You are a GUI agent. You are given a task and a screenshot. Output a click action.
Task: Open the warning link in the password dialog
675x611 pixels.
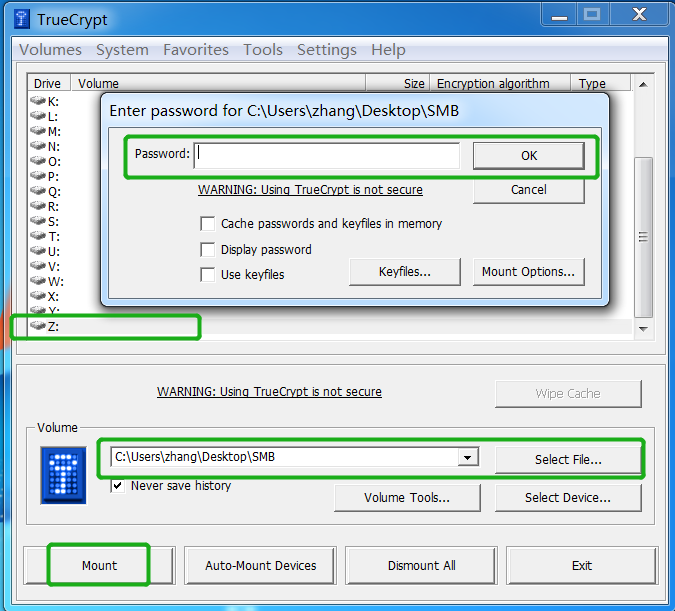pos(310,190)
